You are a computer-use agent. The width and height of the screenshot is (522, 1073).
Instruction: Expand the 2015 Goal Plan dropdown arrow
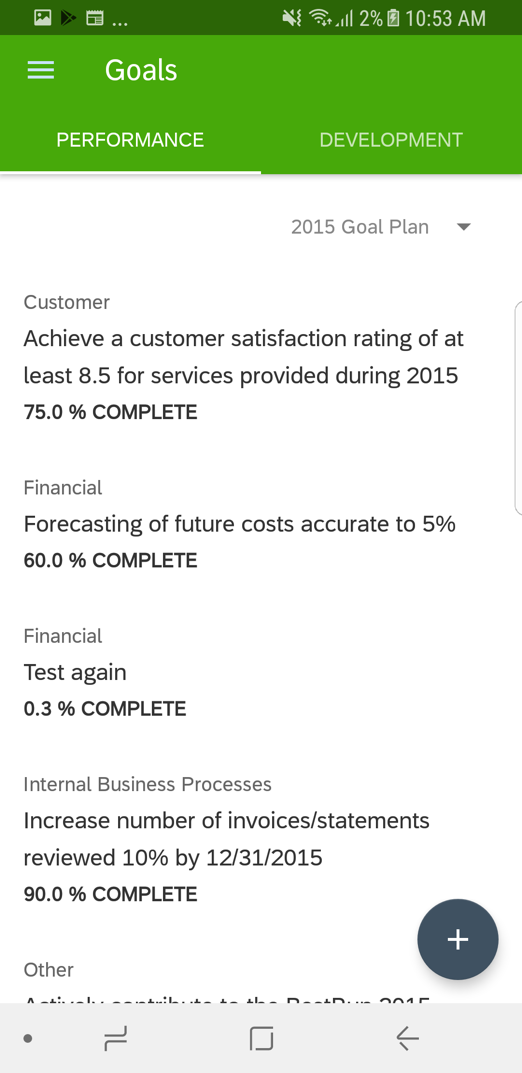(464, 227)
